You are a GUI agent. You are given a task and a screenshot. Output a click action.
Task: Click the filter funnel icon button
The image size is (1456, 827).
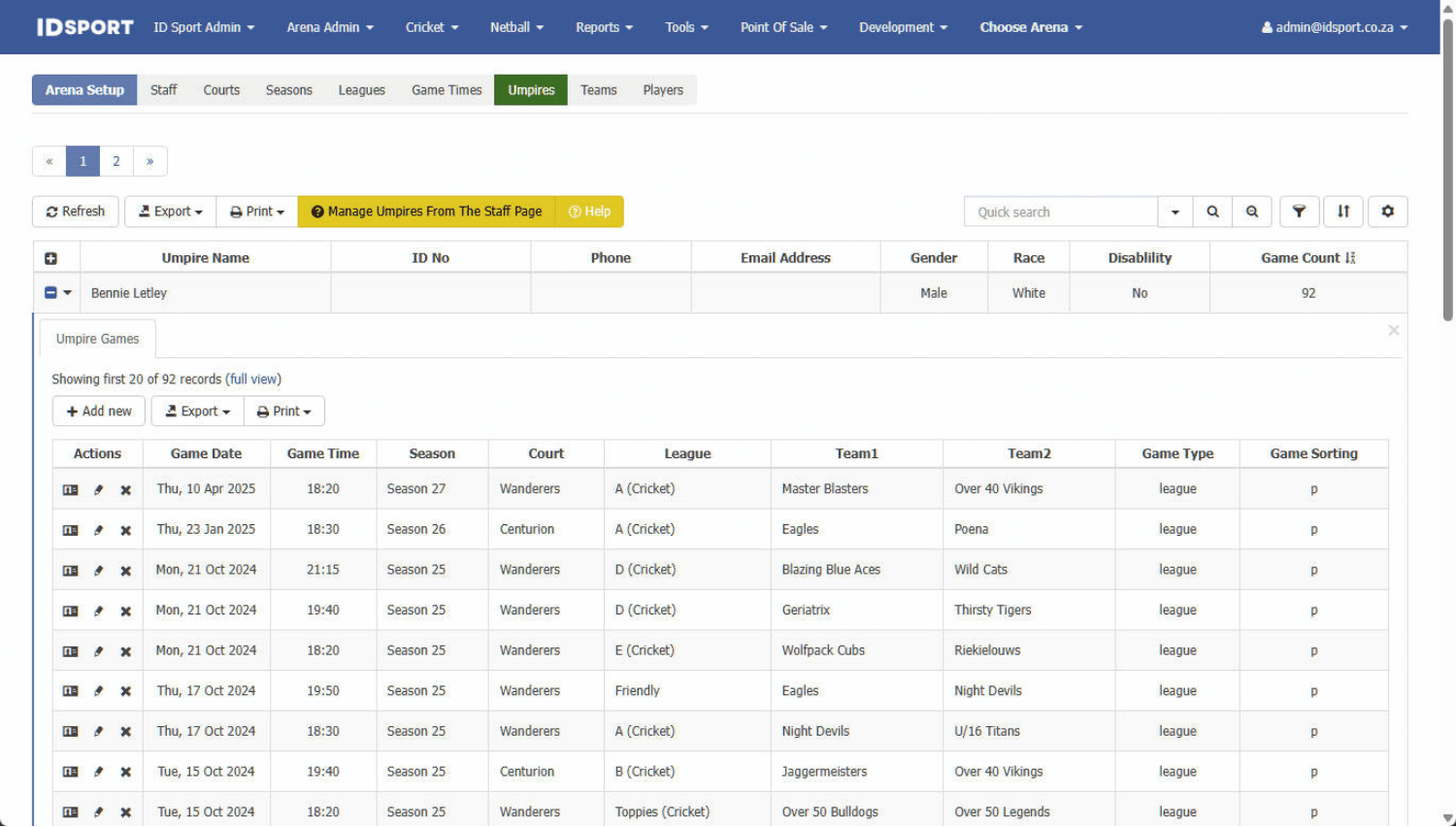pos(1298,212)
